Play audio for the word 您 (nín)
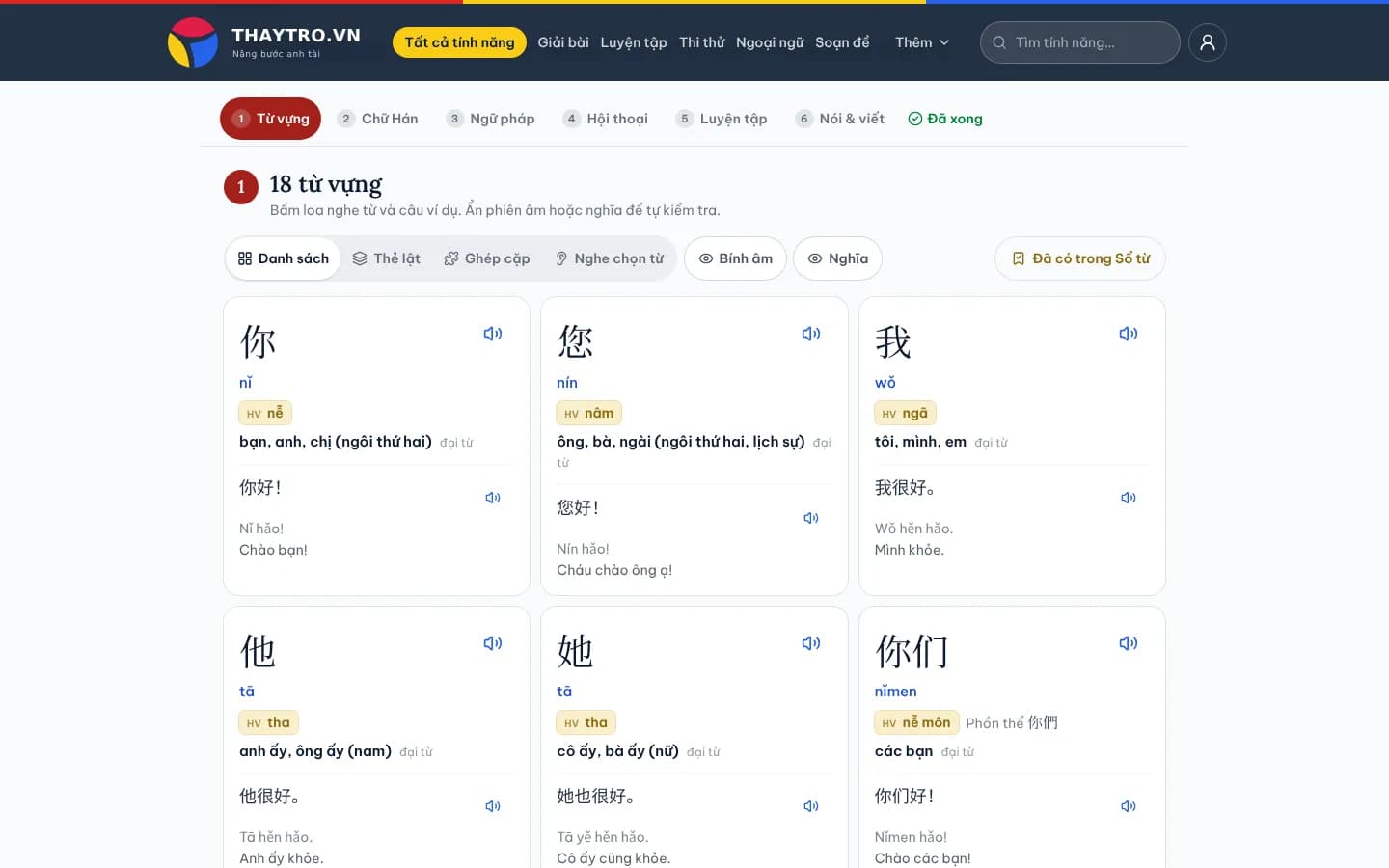Image resolution: width=1389 pixels, height=868 pixels. [x=811, y=334]
